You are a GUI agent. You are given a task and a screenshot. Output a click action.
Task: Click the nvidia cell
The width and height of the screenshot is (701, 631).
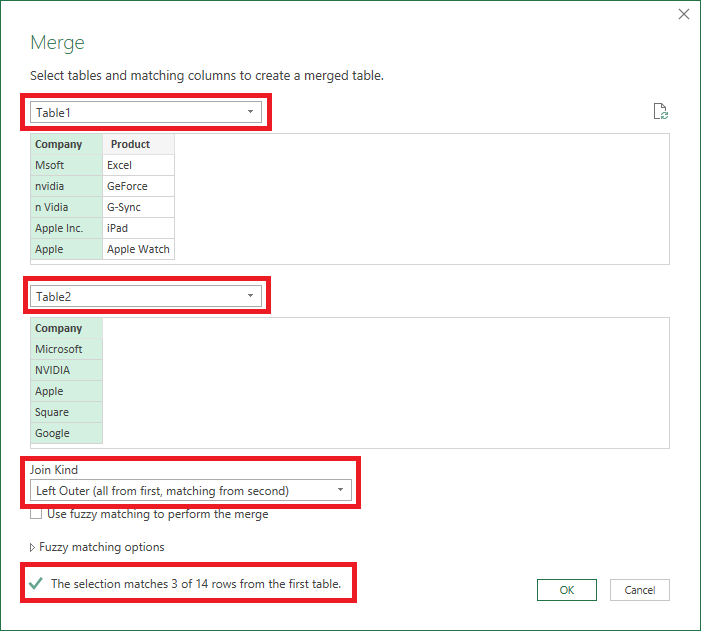coord(67,186)
